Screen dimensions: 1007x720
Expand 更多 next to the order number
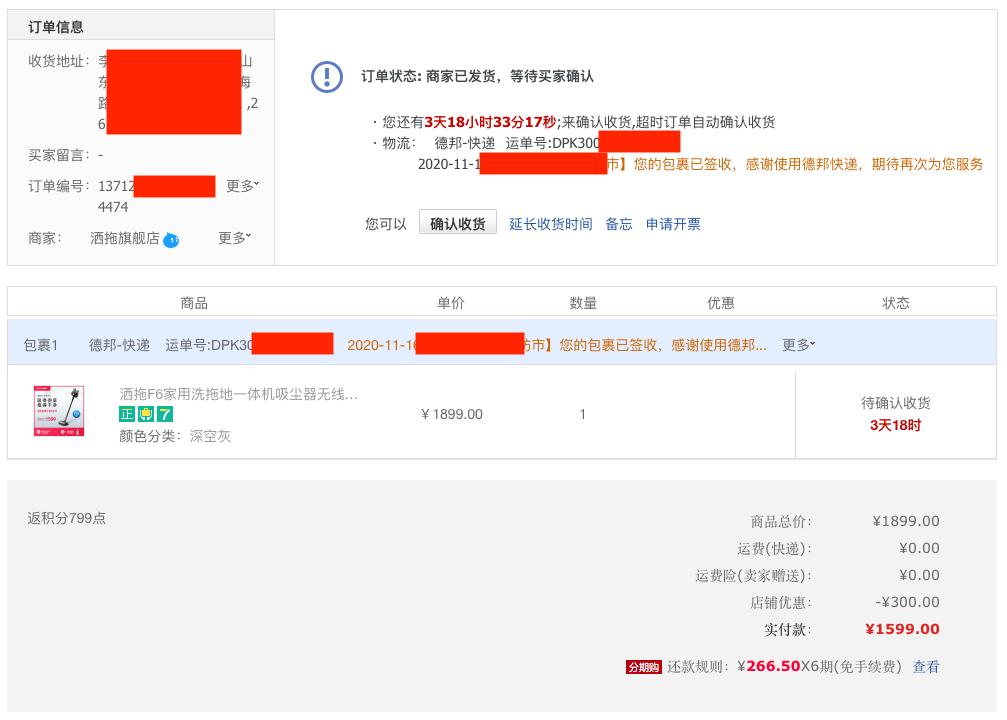(238, 186)
